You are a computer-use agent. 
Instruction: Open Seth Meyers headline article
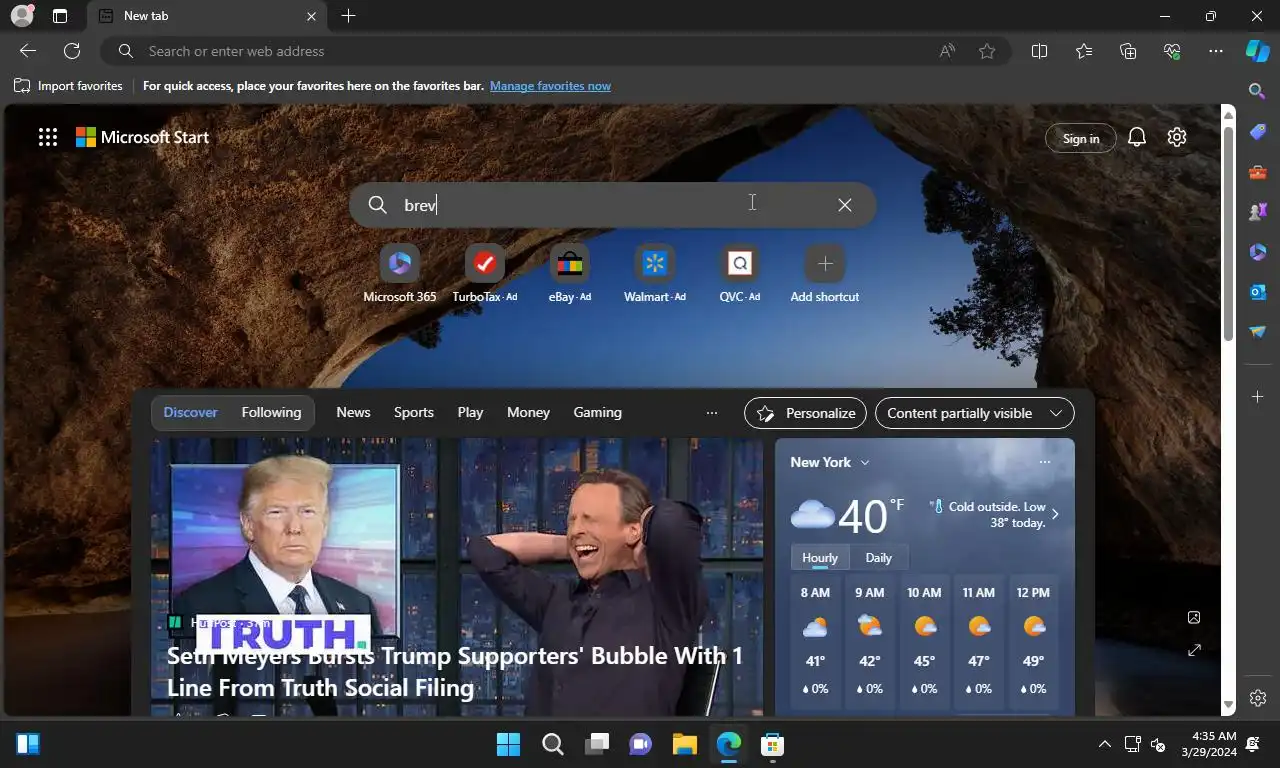(x=455, y=671)
